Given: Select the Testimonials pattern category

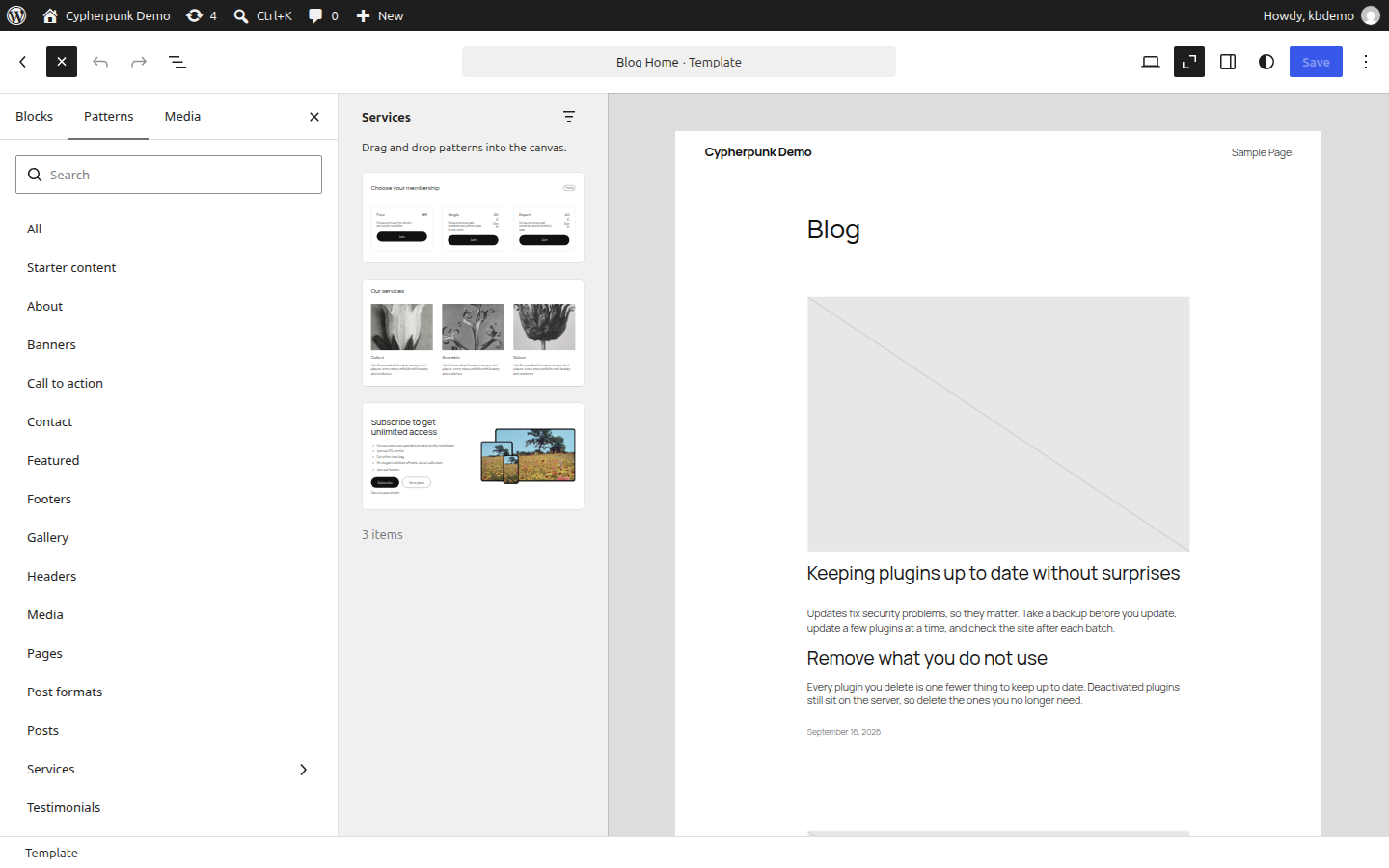Looking at the screenshot, I should coord(169,807).
